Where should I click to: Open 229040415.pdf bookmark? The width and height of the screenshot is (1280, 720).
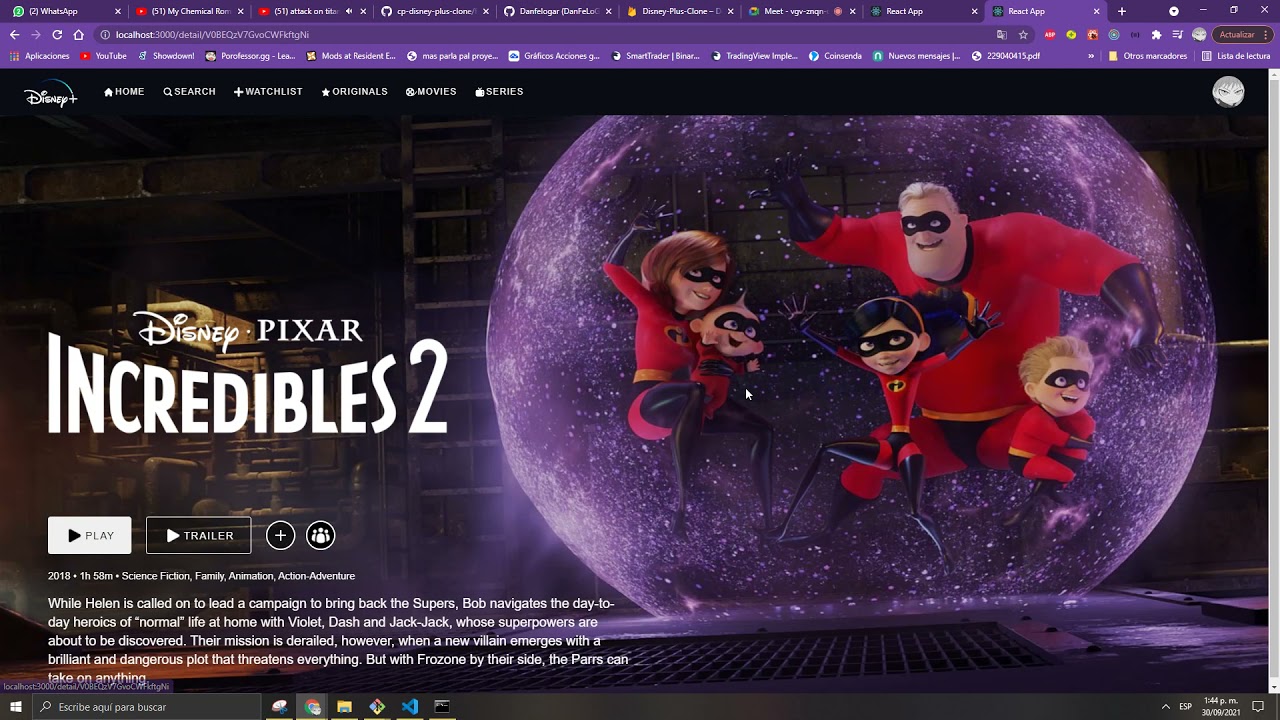point(1006,56)
